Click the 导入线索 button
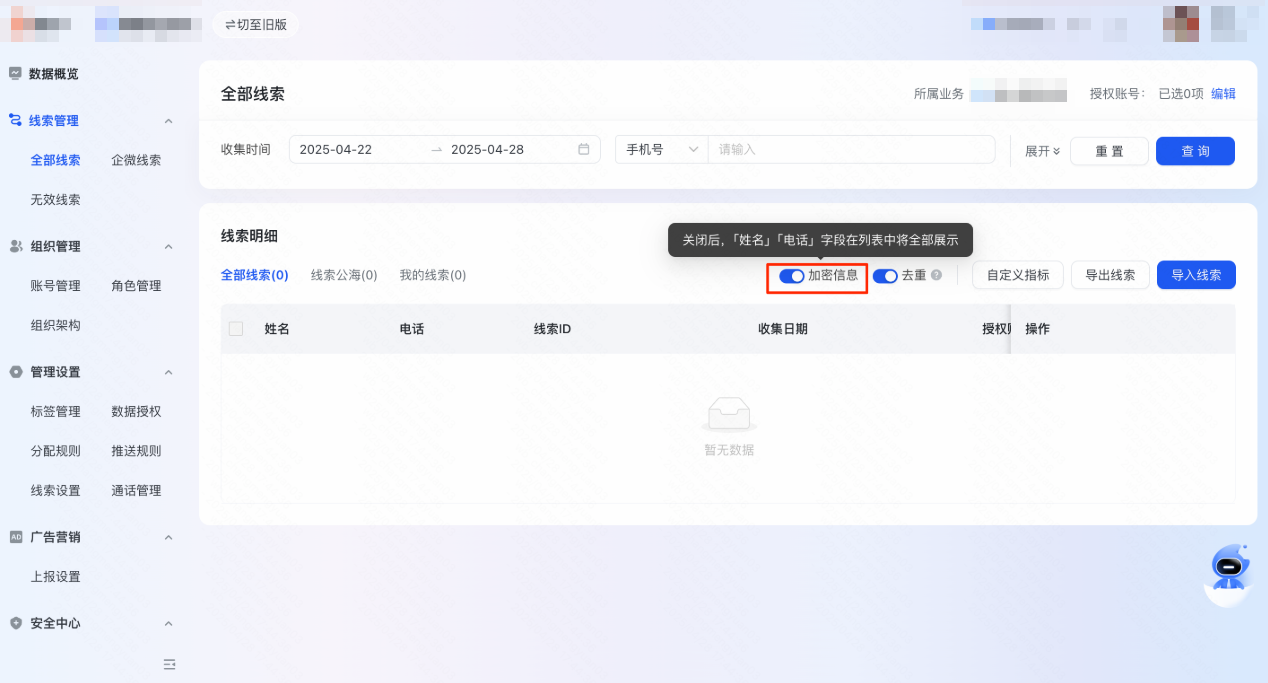 [x=1196, y=275]
